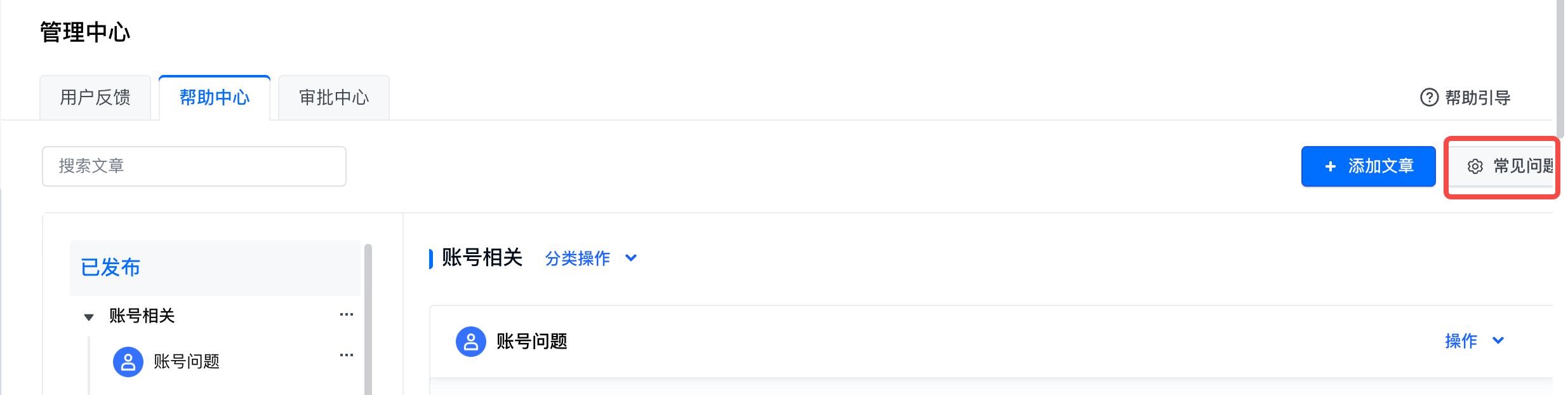Switch to the 用户反馈 tab

coord(95,98)
